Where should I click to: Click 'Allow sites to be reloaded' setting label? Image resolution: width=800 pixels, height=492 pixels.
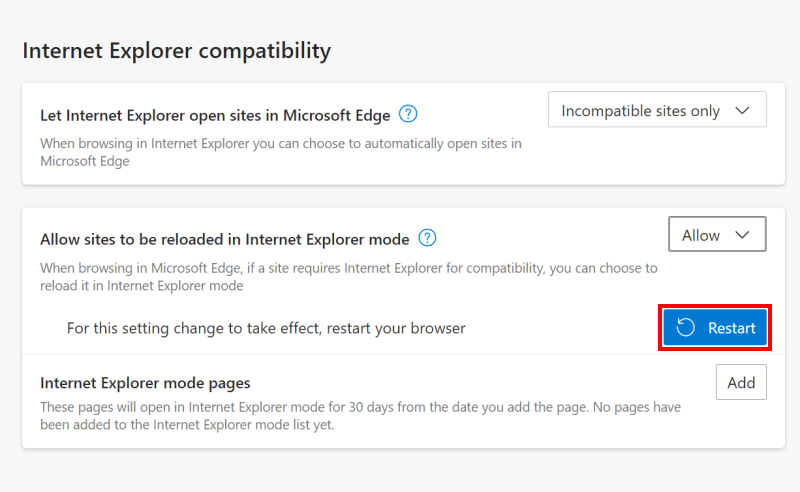tap(225, 240)
